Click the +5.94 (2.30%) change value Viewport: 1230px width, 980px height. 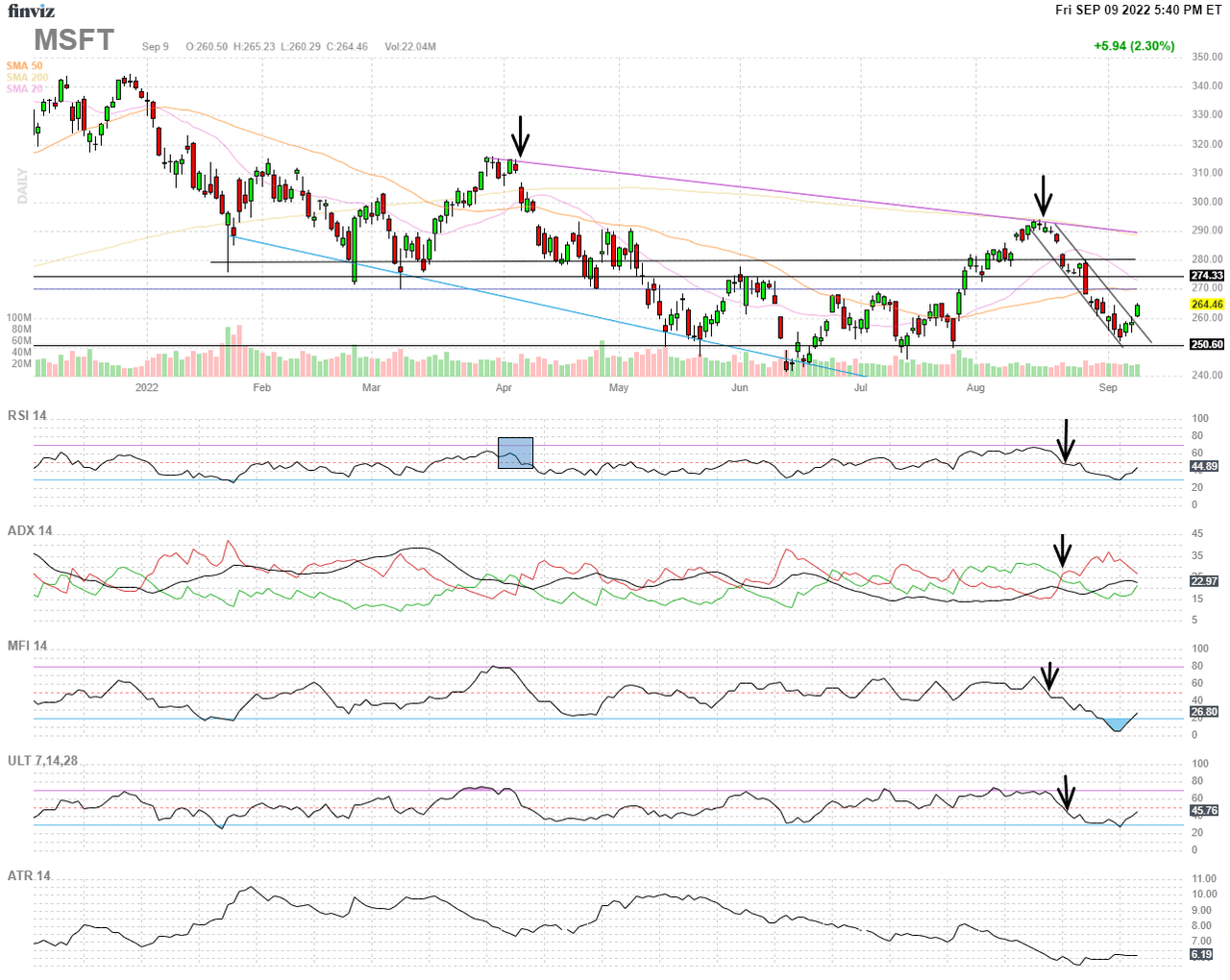click(x=1134, y=45)
